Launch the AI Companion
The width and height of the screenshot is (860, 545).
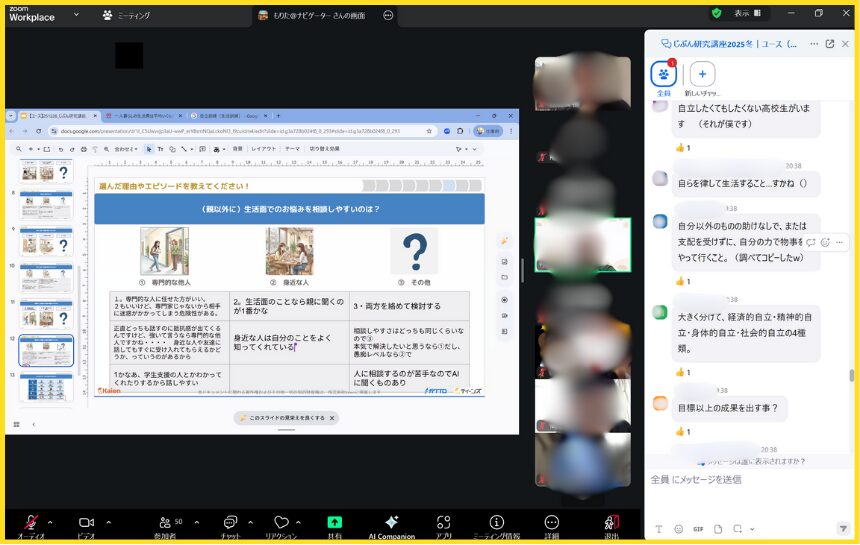click(391, 525)
